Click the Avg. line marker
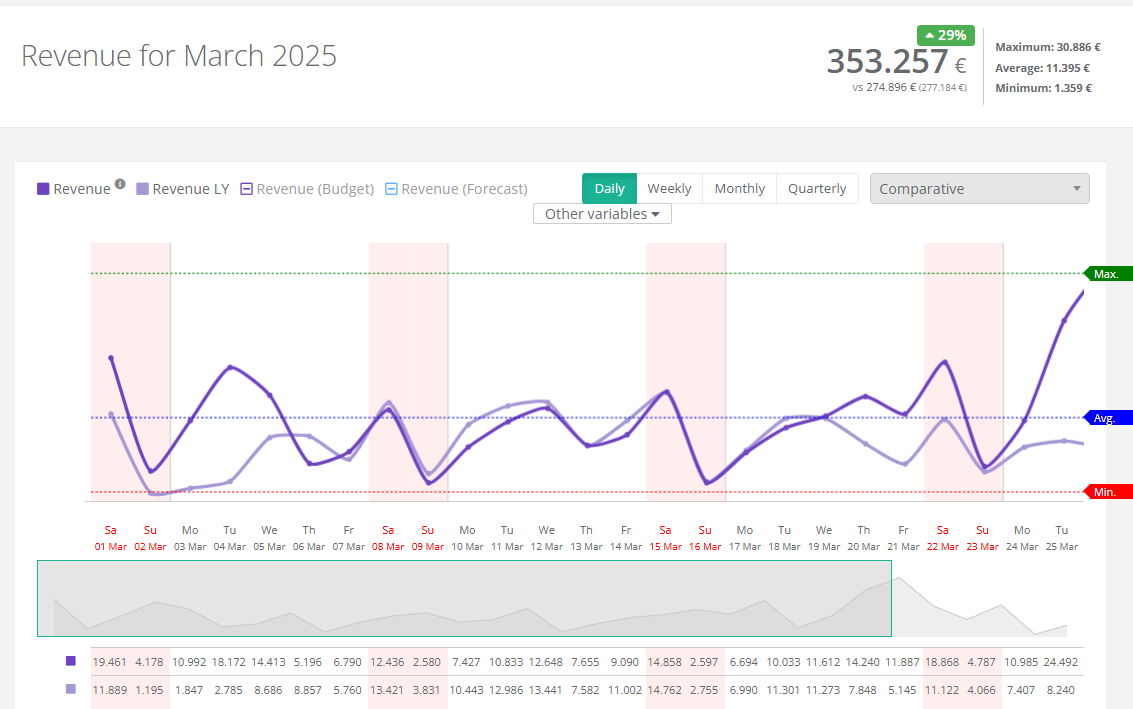The image size is (1133, 709). 1108,418
